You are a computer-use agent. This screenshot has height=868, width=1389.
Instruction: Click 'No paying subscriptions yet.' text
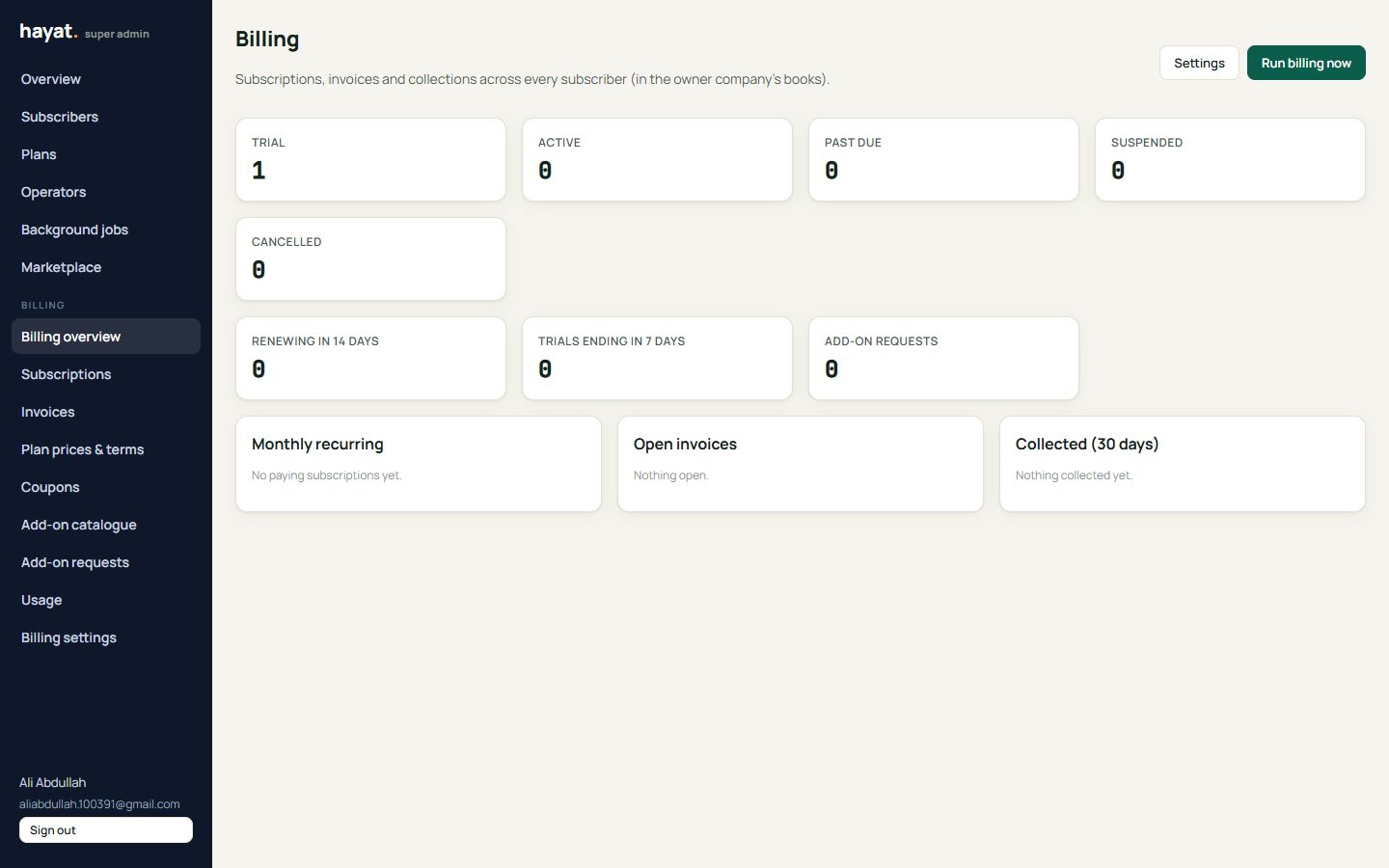coord(326,475)
